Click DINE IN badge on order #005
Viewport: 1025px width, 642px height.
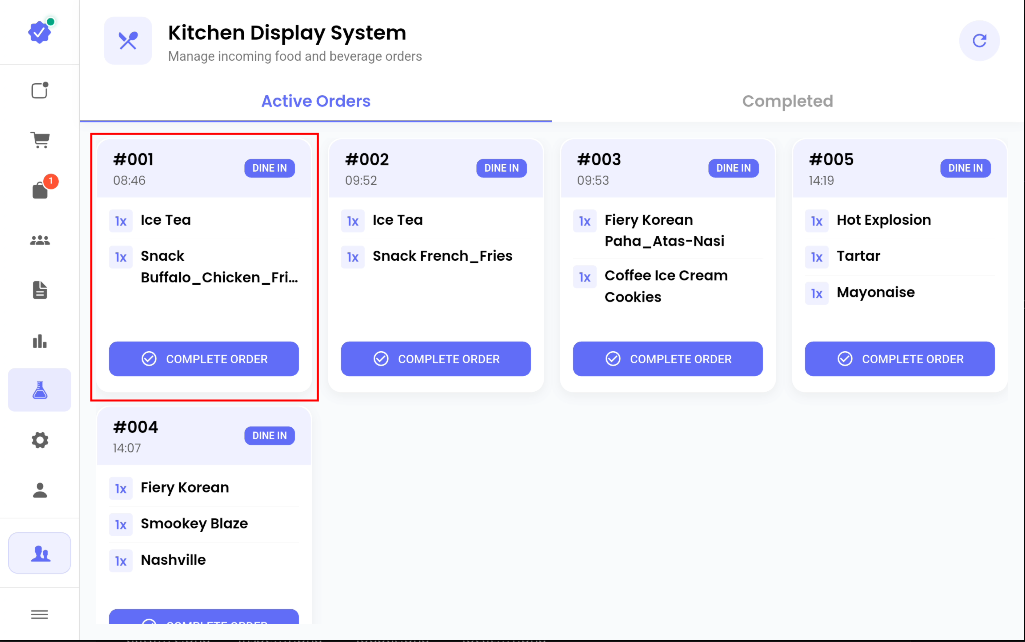[x=966, y=168]
